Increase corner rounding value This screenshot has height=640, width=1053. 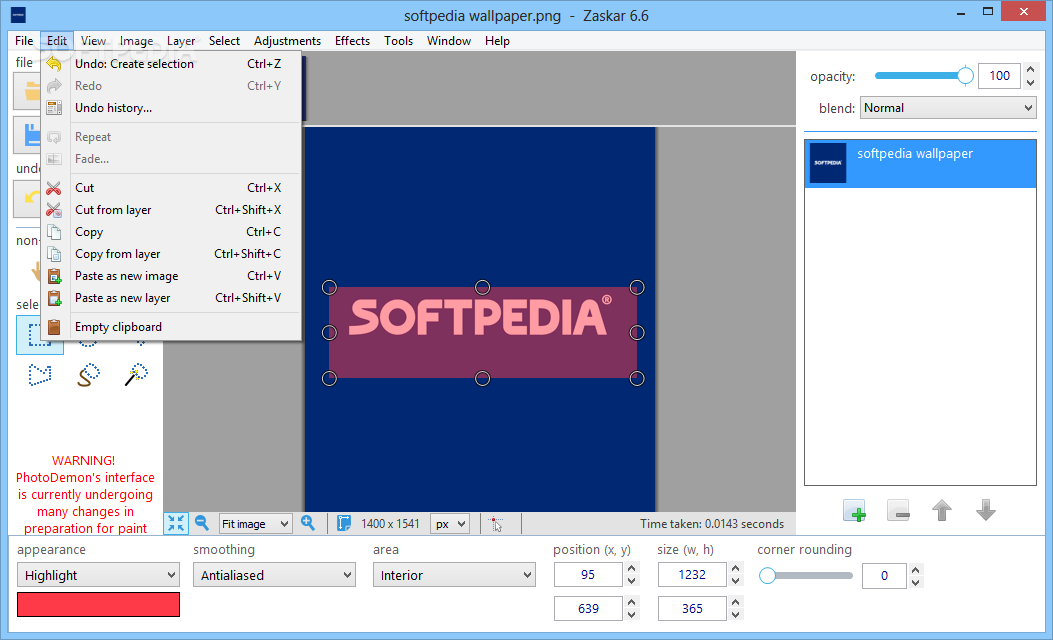point(915,569)
